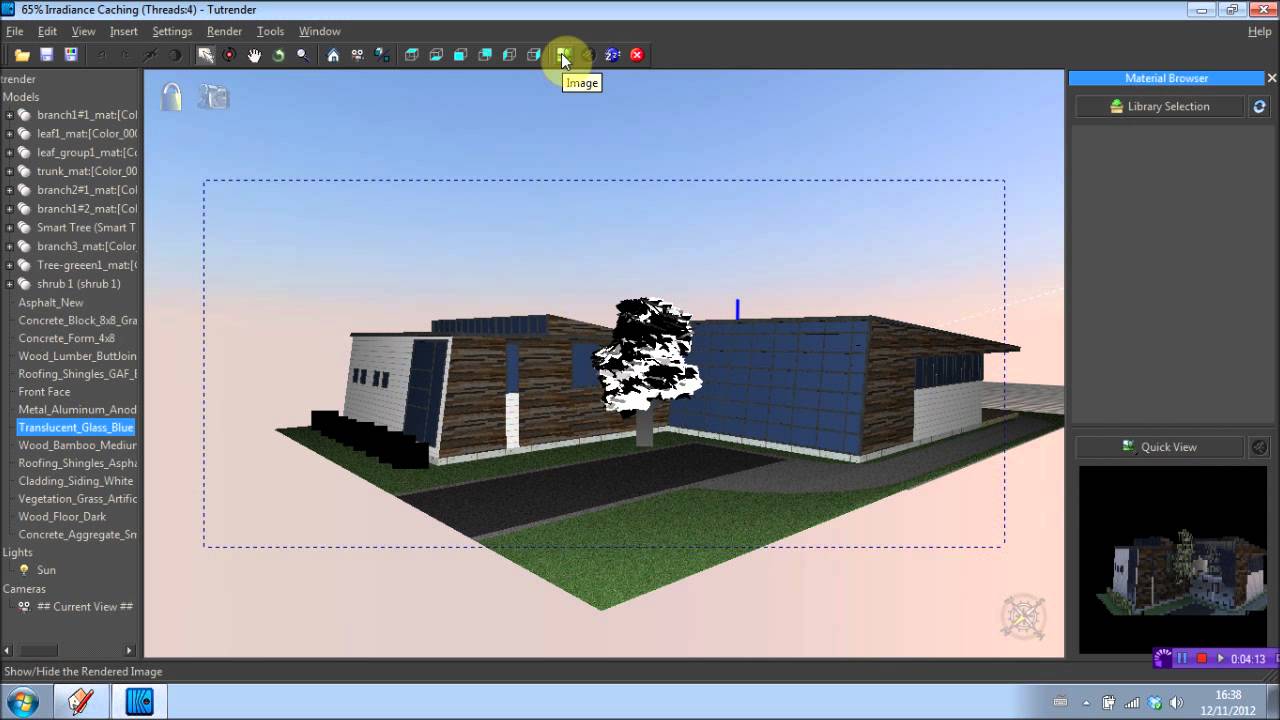Click the Save image icon in toolbar
This screenshot has height=720, width=1280.
pos(71,55)
